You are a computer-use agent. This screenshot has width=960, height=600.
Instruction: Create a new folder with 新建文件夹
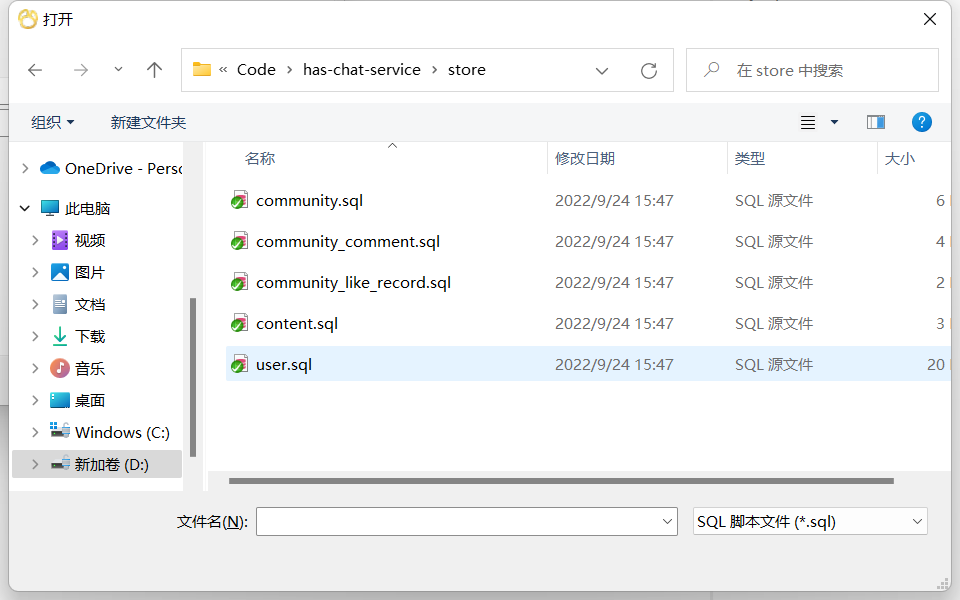pyautogui.click(x=148, y=122)
